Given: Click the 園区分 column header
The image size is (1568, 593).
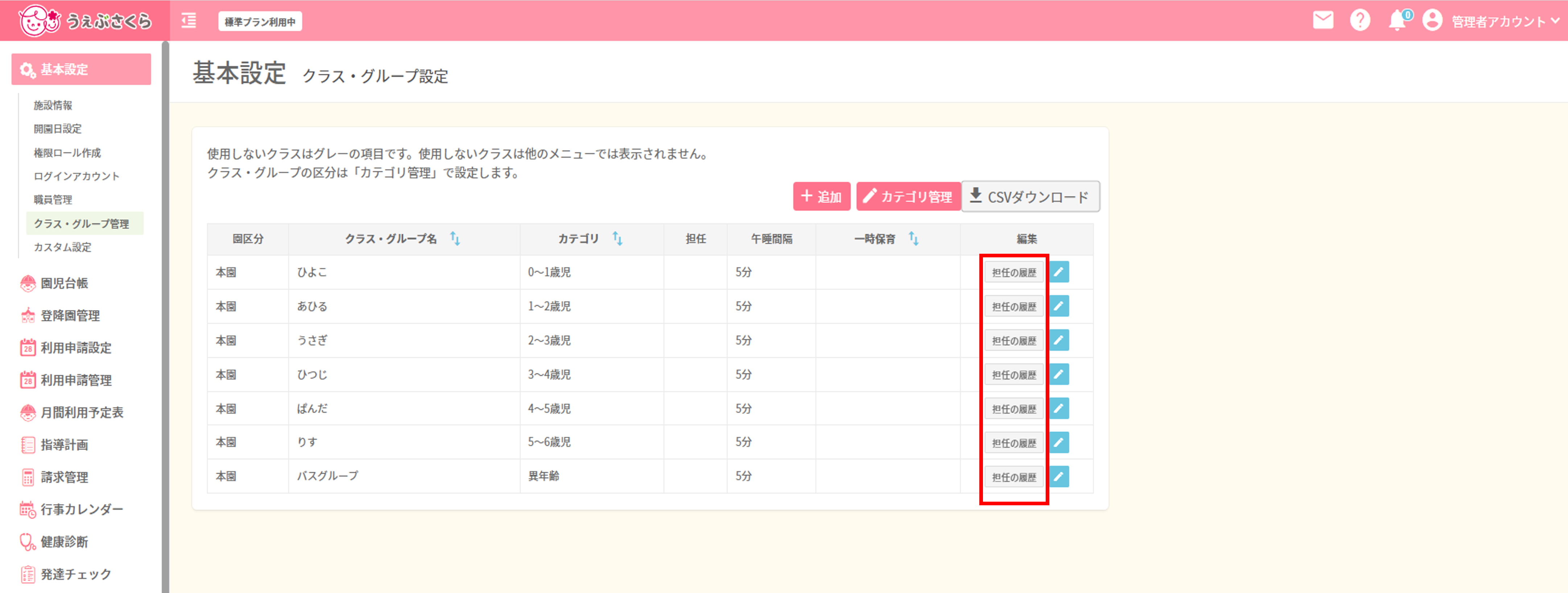Looking at the screenshot, I should click(248, 239).
